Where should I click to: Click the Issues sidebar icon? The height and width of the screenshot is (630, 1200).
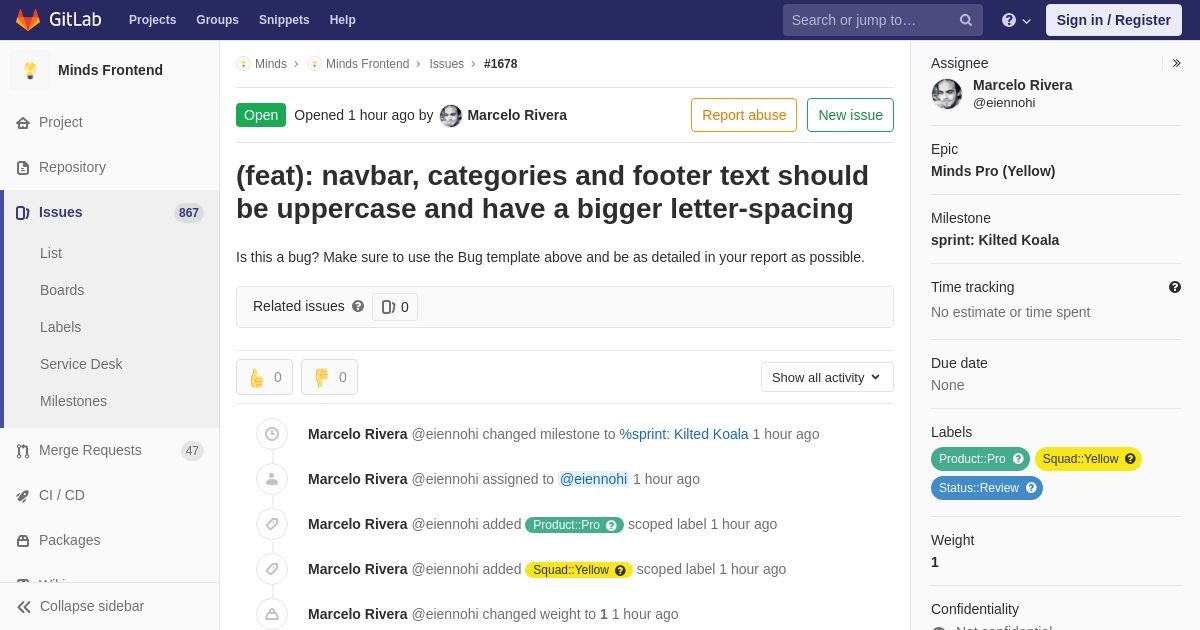pyautogui.click(x=22, y=213)
